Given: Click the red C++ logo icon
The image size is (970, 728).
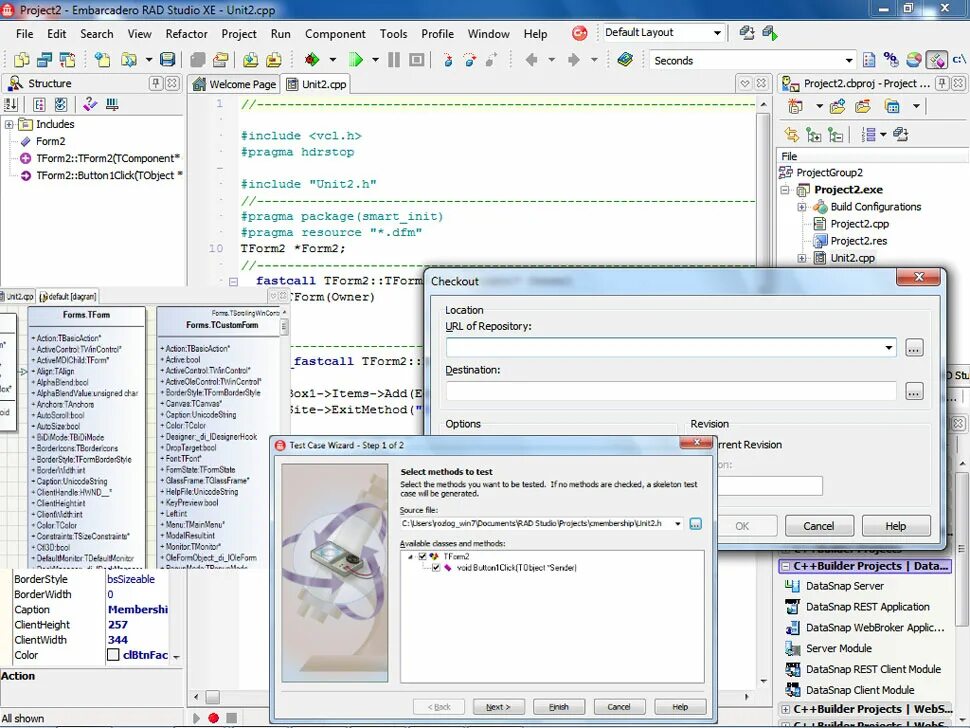Looking at the screenshot, I should [x=579, y=33].
